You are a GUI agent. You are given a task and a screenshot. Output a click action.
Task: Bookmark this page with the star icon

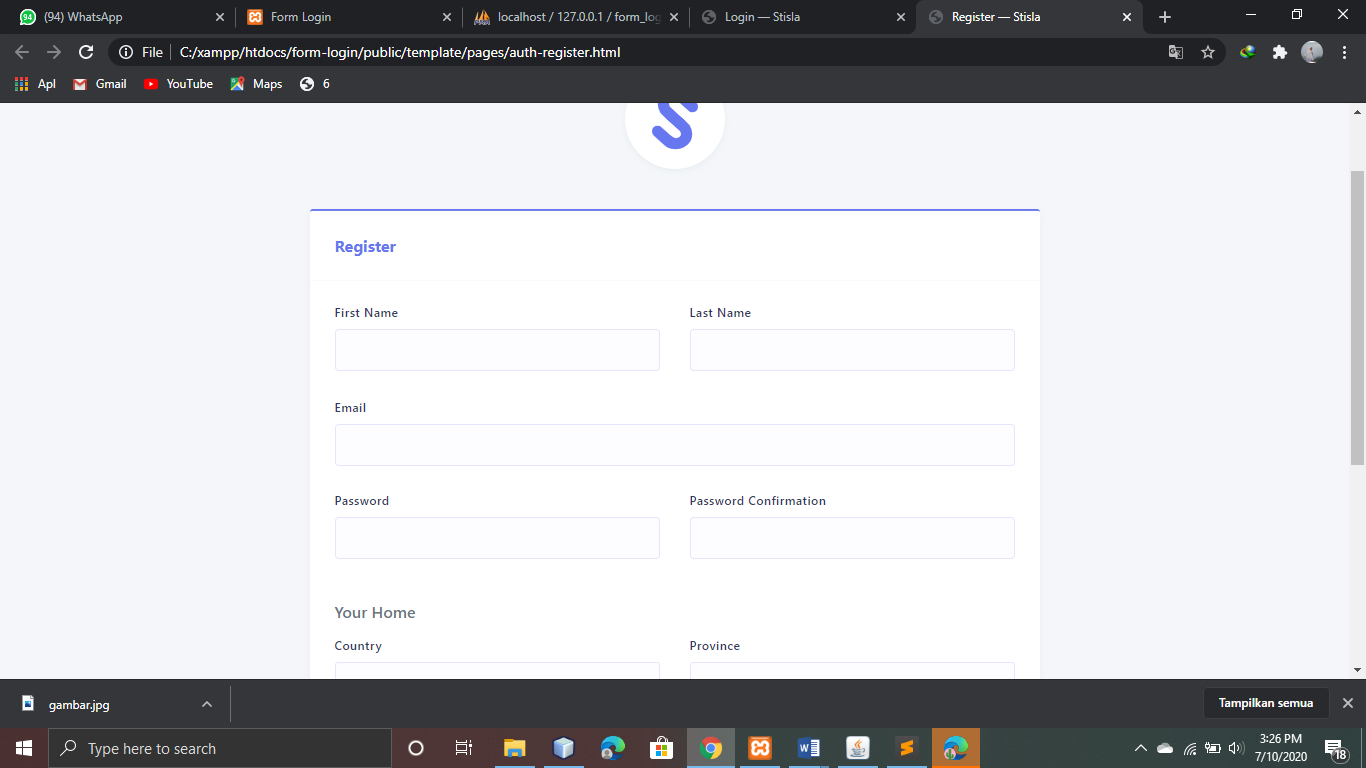[1208, 52]
